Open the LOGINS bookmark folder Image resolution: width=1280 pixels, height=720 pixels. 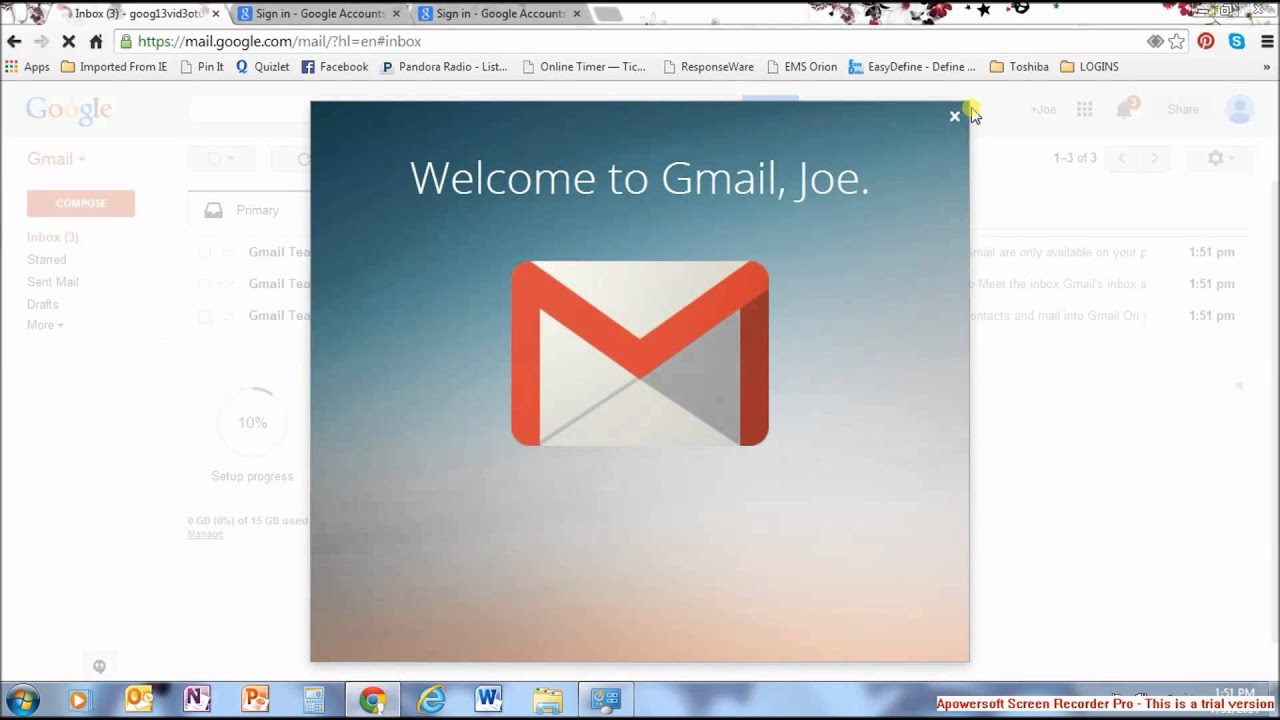(1089, 67)
